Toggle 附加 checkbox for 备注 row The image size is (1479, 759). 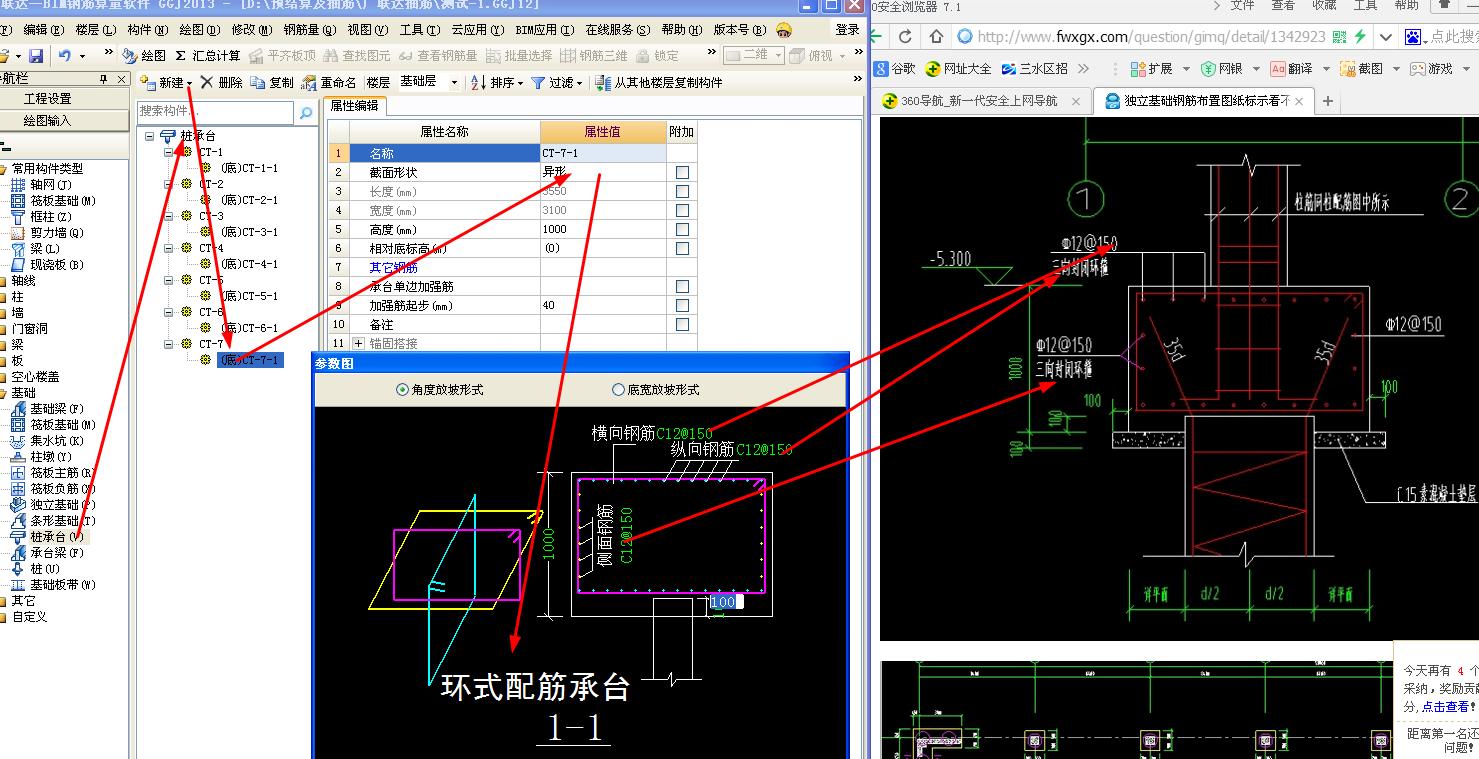(682, 324)
